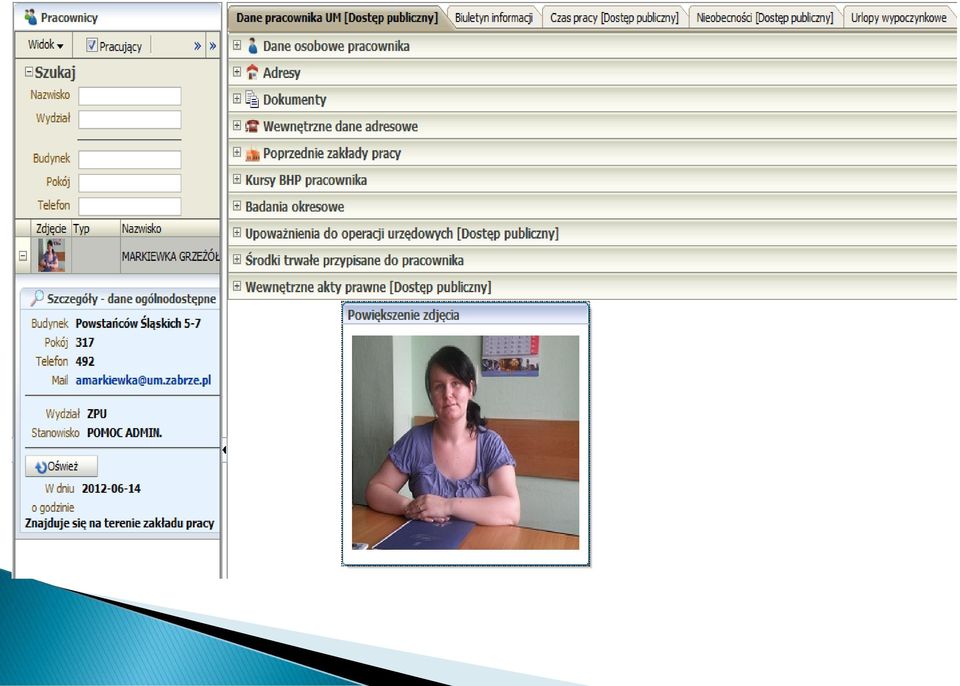Switch to Urlopy wypoczynkowe tab
Image resolution: width=960 pixels, height=686 pixels.
tap(898, 18)
